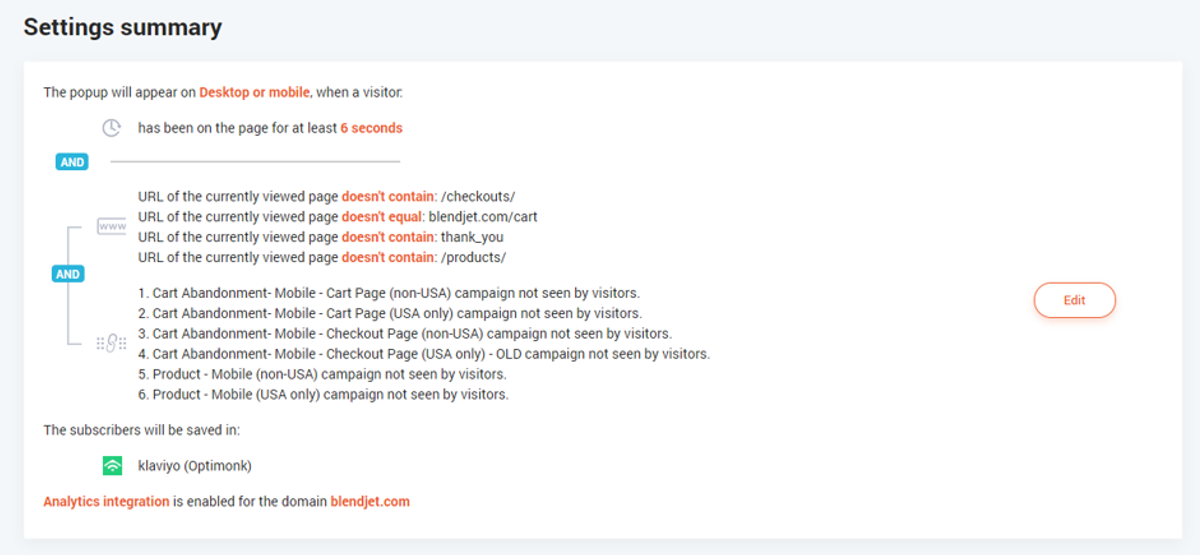
Task: Click the clock timer icon
Action: point(112,128)
